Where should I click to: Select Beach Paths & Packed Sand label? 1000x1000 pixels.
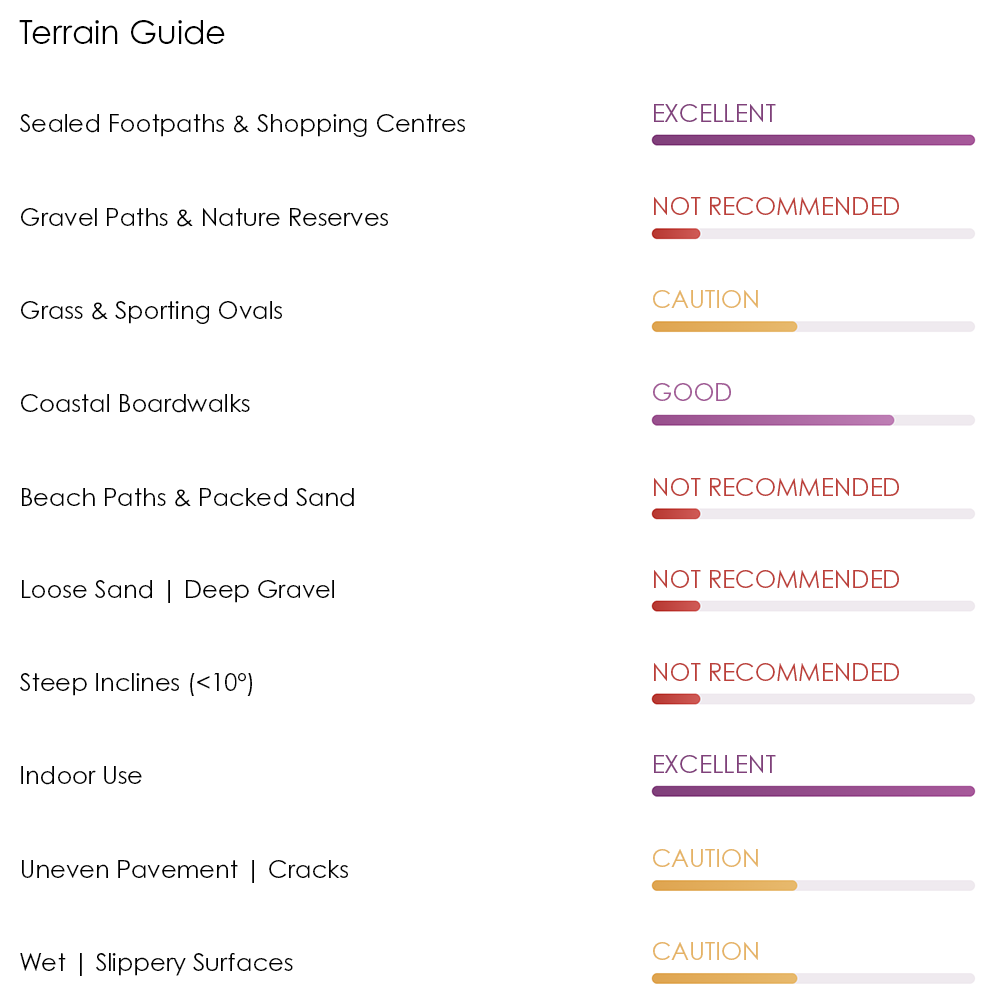188,497
